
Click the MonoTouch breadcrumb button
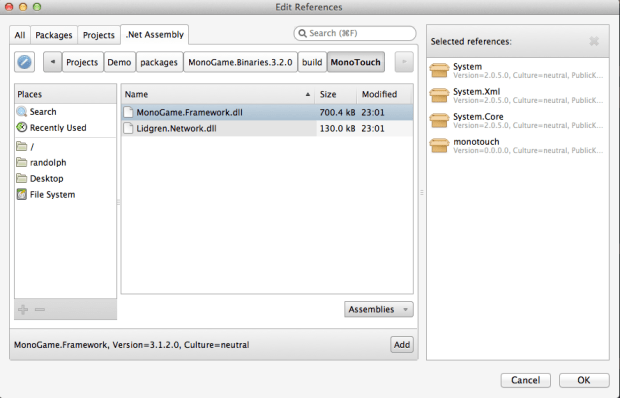355,62
